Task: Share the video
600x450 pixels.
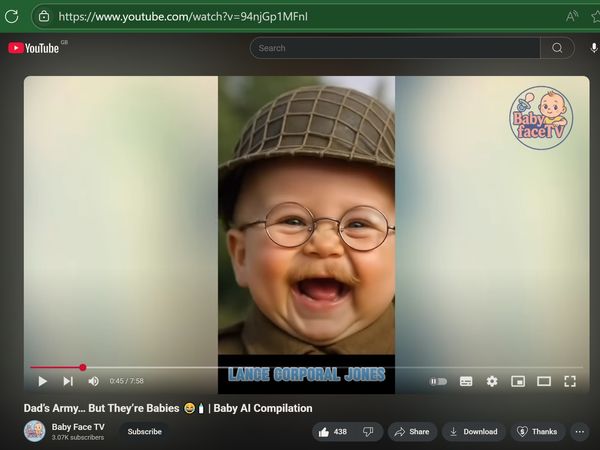Action: 412,432
